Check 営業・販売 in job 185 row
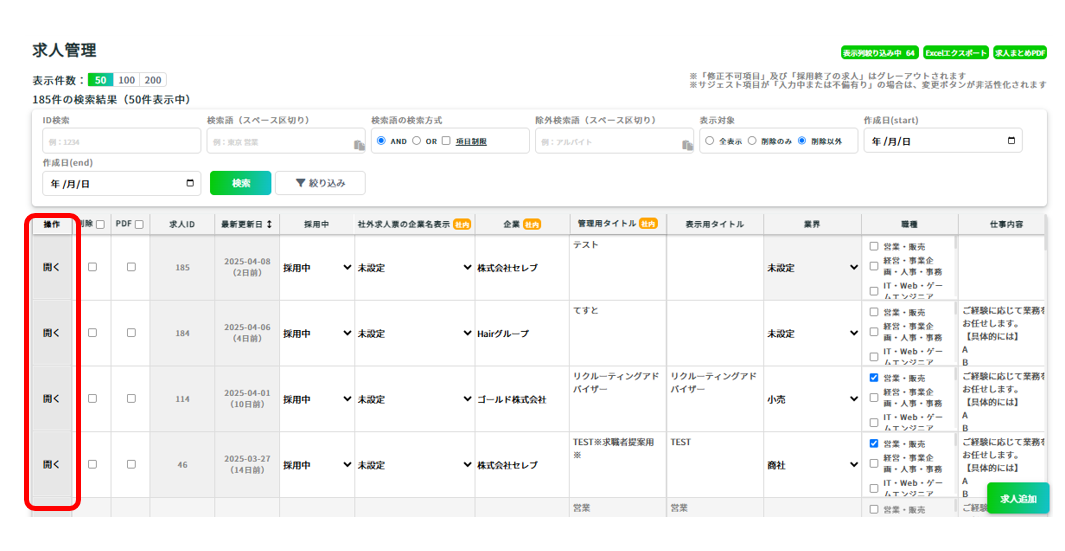The width and height of the screenshot is (1065, 551). pos(874,247)
